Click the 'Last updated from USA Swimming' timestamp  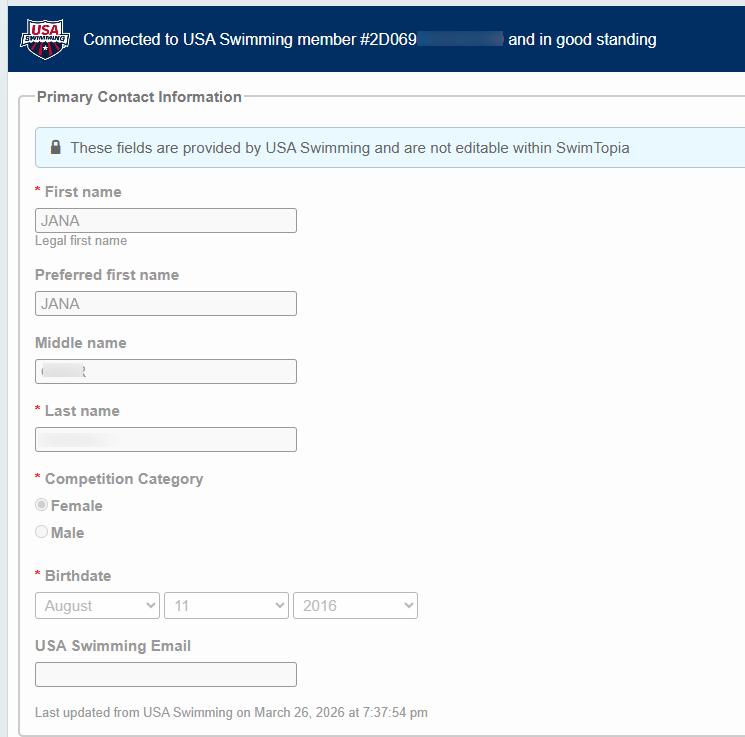[x=231, y=712]
